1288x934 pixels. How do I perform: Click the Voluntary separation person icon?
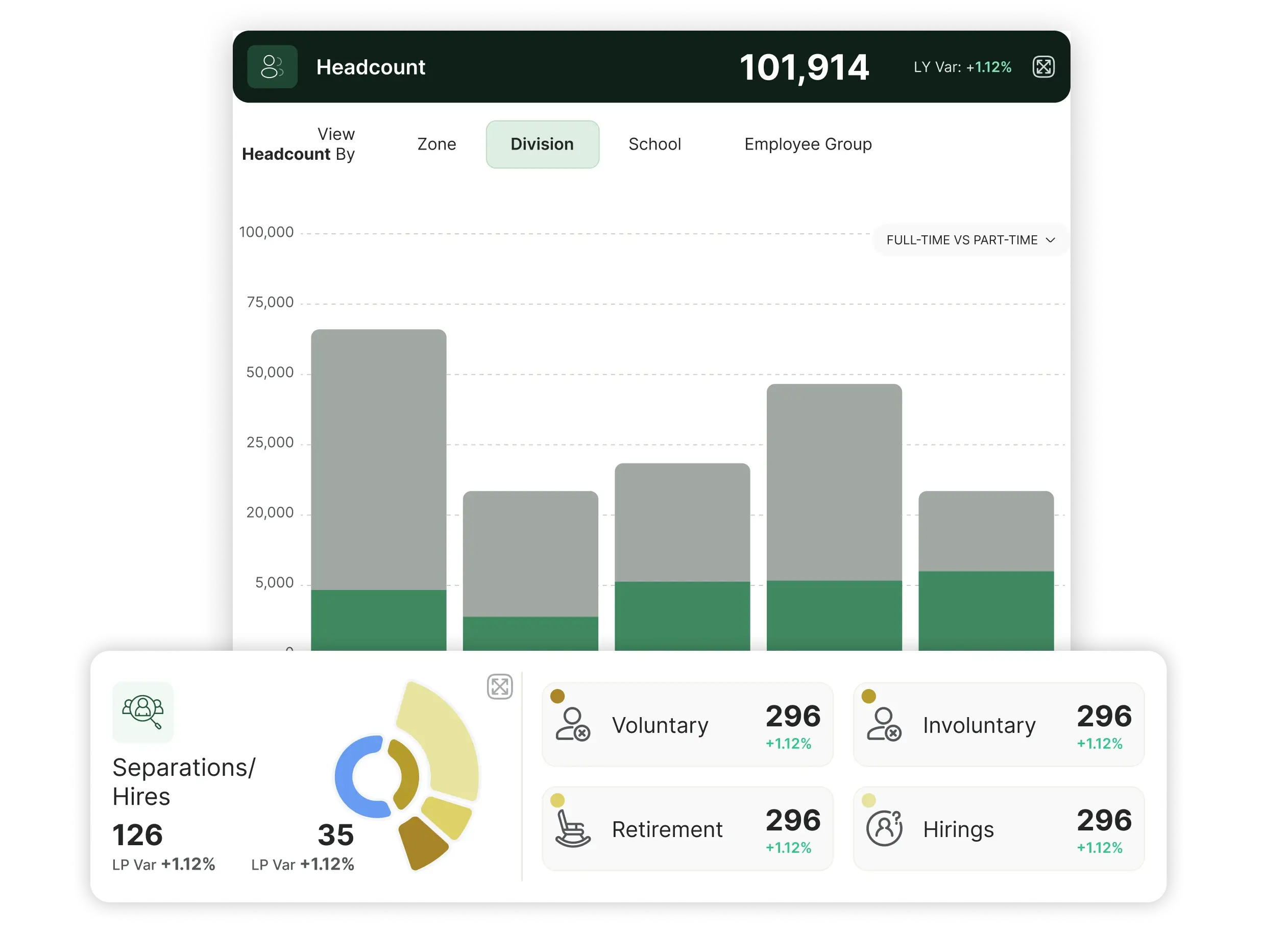coord(572,725)
